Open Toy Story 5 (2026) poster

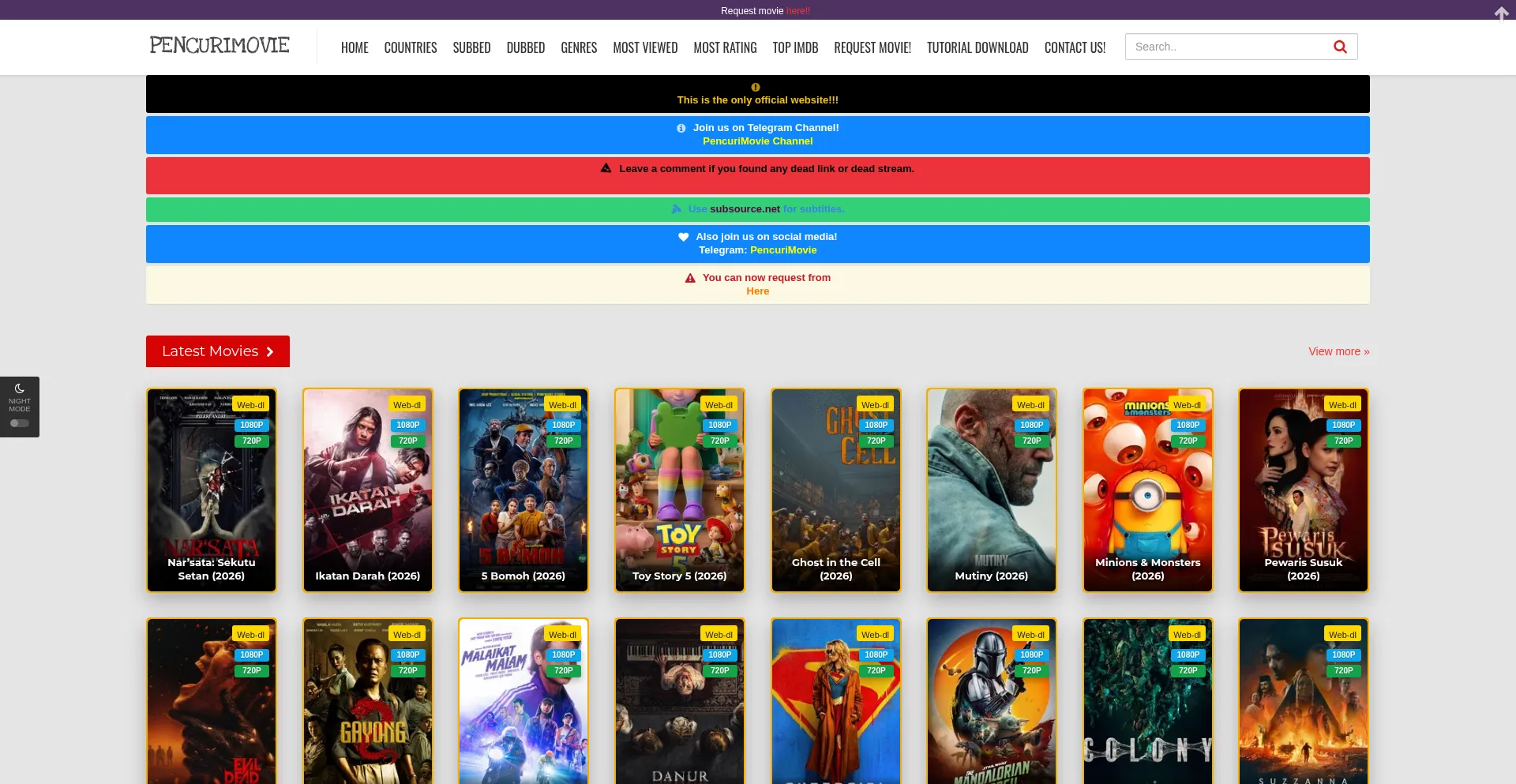point(680,490)
